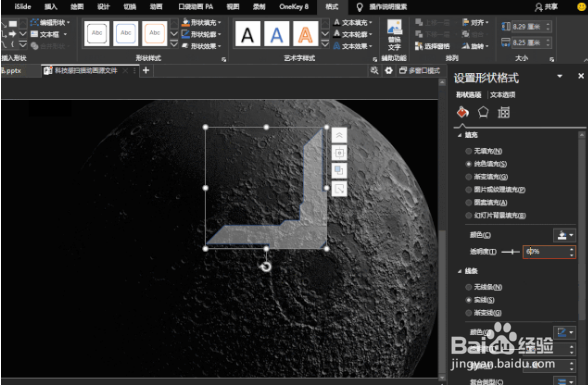Image resolution: width=588 pixels, height=385 pixels.
Task: Add a new document tab with plus
Action: pos(146,70)
